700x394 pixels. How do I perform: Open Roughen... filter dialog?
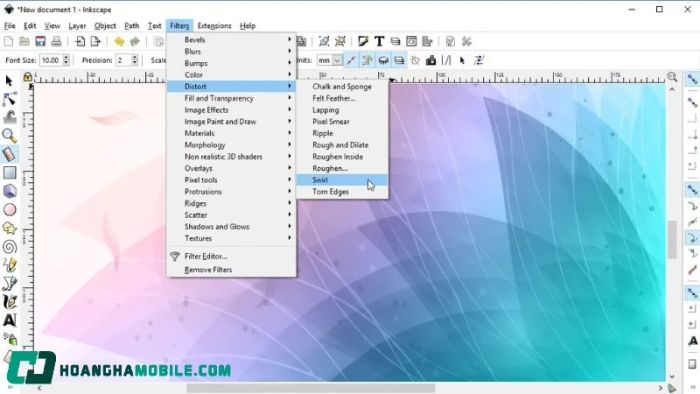point(342,168)
